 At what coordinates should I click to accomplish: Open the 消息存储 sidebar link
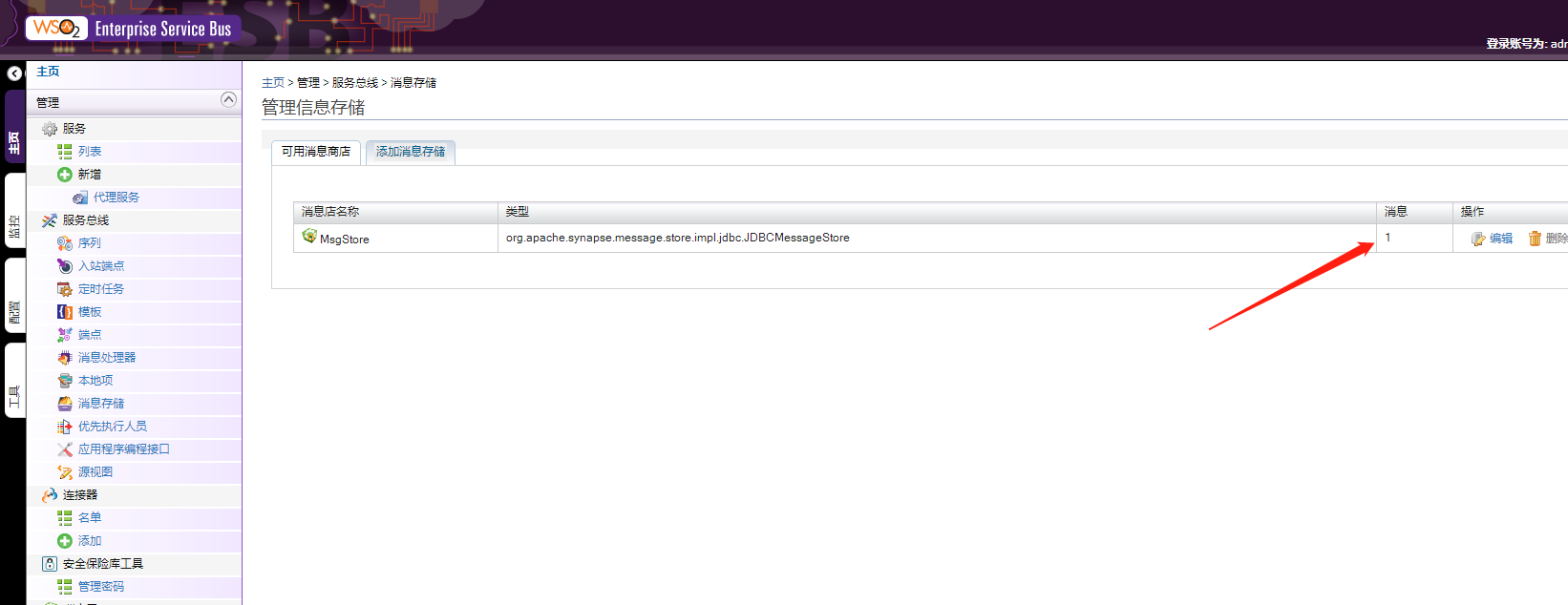click(101, 404)
